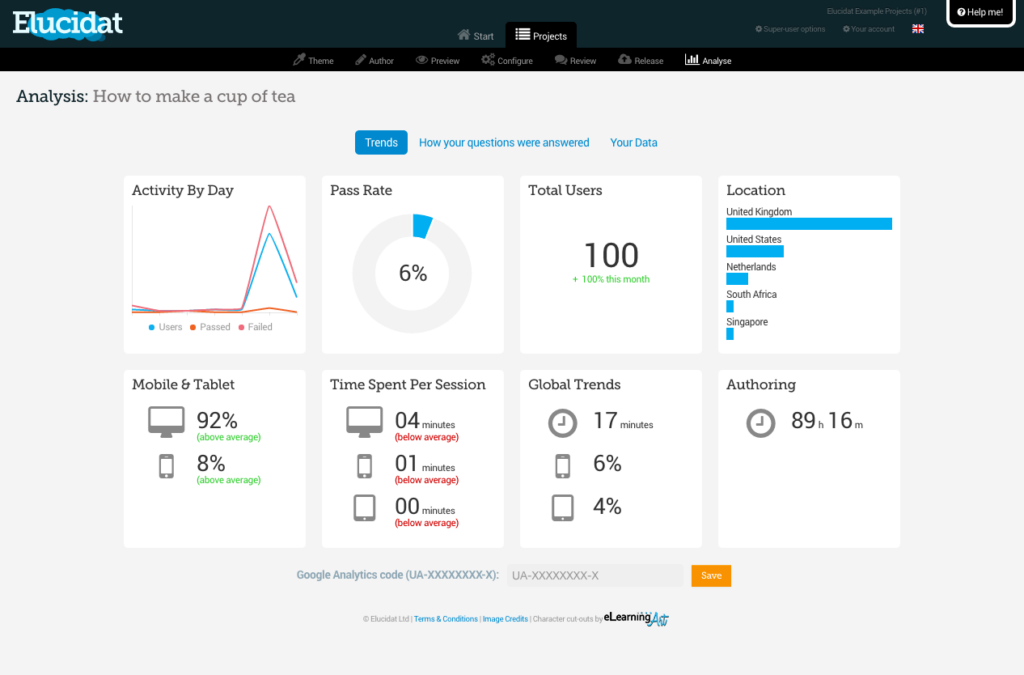
Task: Go to the Author section
Action: pyautogui.click(x=374, y=61)
